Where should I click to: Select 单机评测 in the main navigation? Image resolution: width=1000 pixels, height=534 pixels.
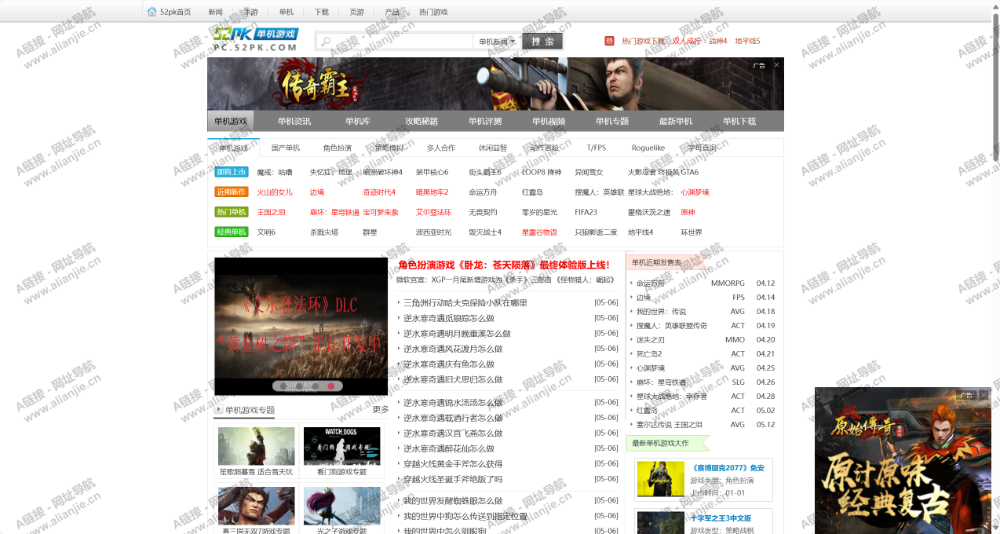(x=485, y=121)
